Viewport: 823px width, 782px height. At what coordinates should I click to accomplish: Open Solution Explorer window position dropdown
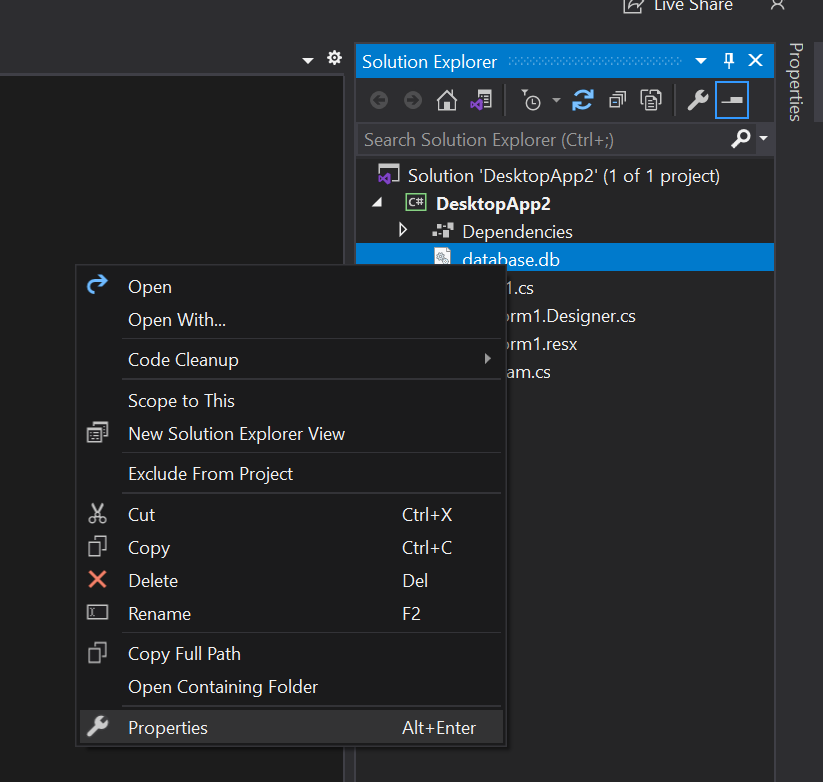[x=701, y=61]
